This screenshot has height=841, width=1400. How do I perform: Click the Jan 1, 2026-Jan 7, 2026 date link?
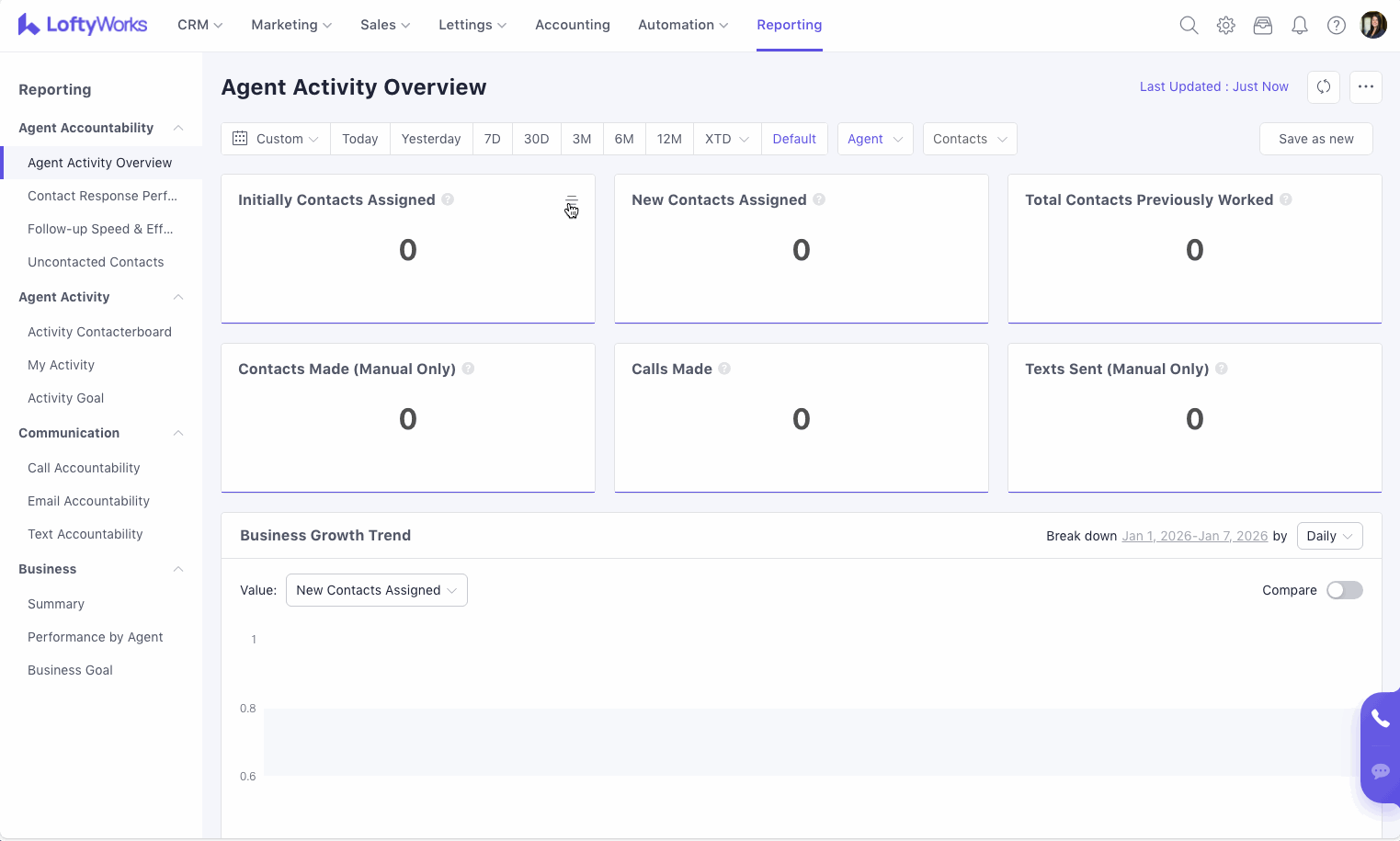point(1194,536)
